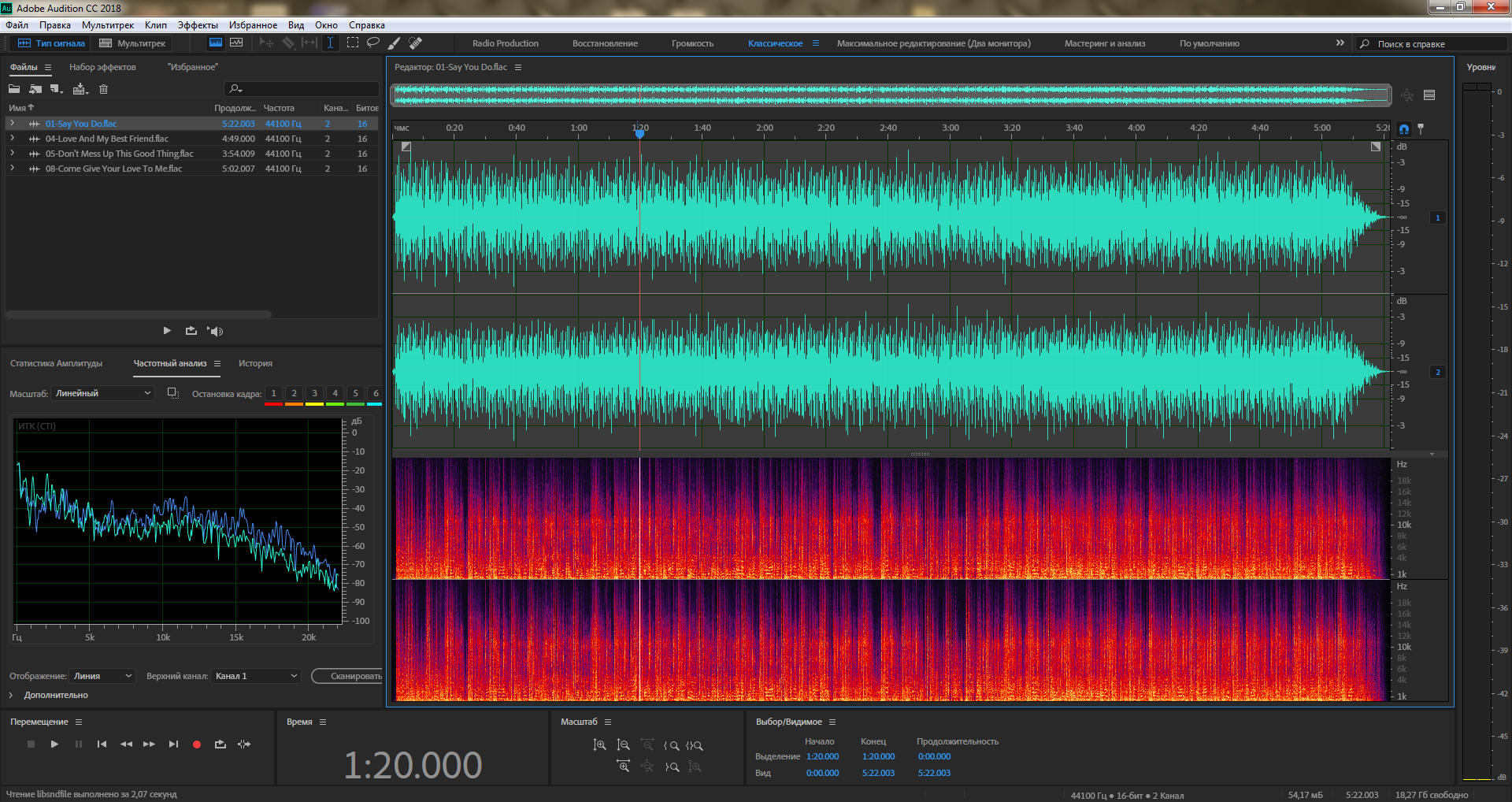Open the Верхний канал dropdown

coord(256,676)
